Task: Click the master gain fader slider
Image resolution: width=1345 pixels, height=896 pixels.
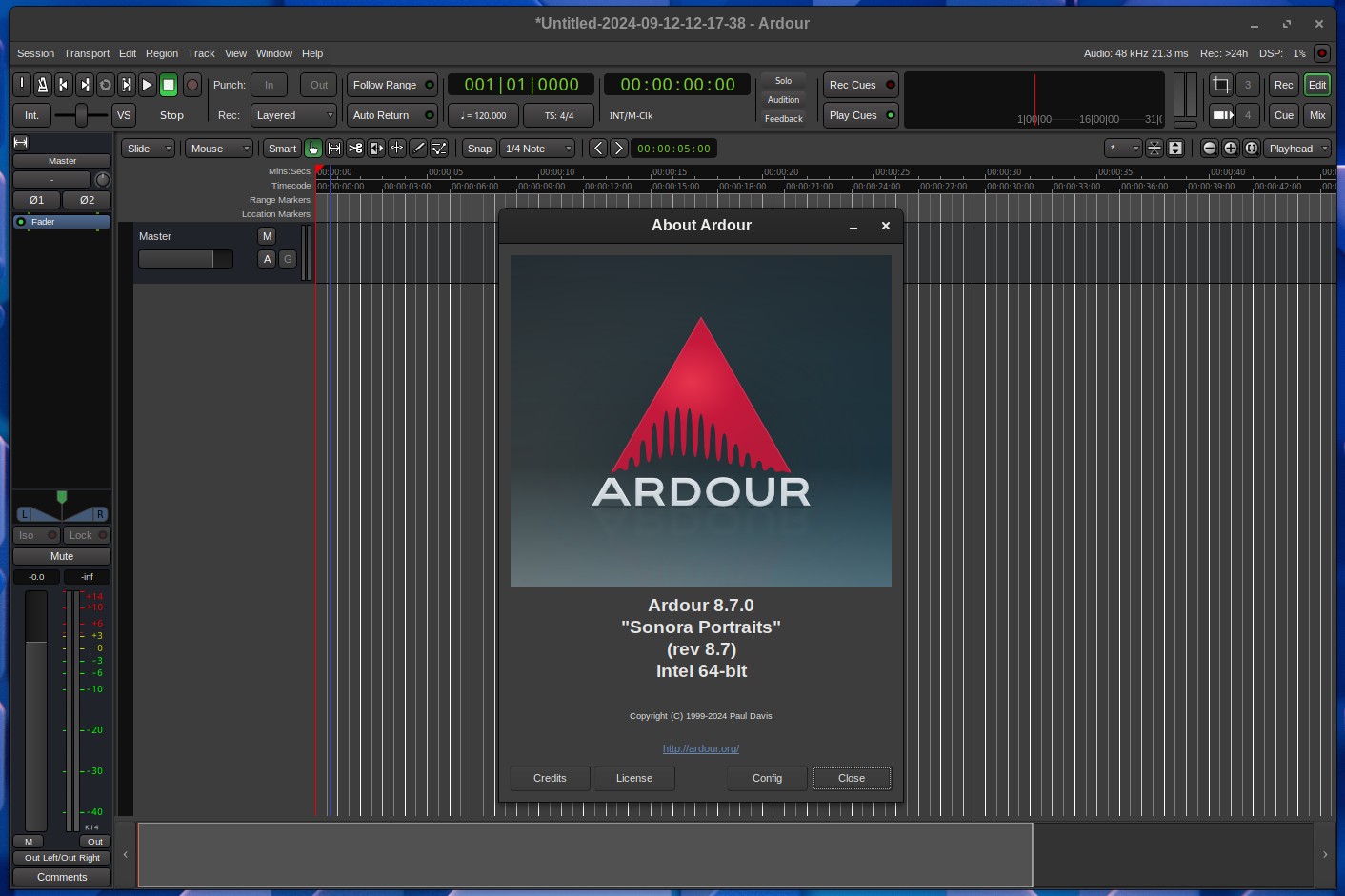Action: pos(36,710)
